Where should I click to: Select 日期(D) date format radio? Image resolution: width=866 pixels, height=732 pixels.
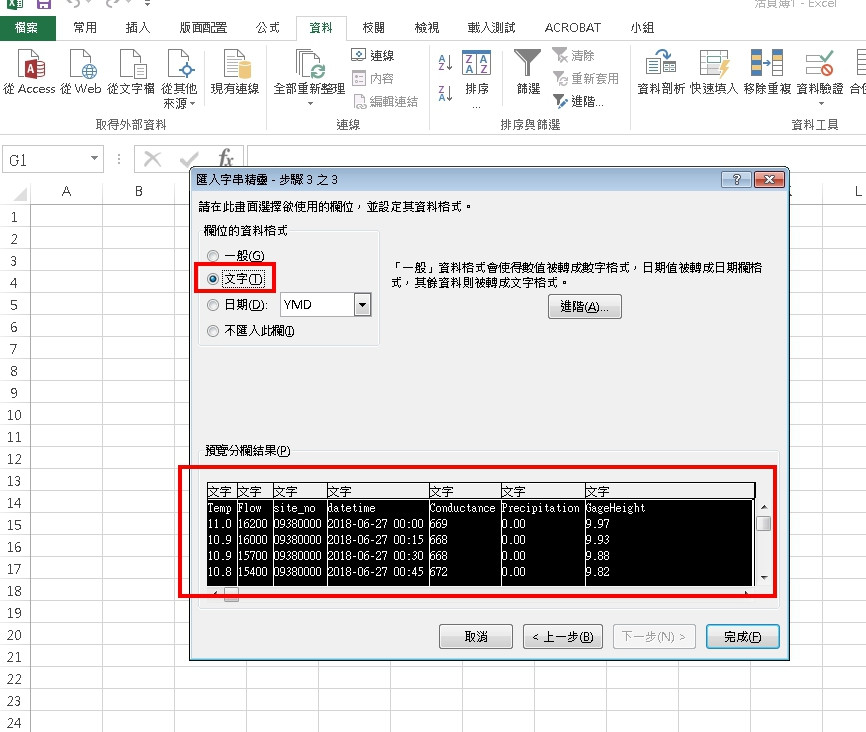pyautogui.click(x=213, y=305)
